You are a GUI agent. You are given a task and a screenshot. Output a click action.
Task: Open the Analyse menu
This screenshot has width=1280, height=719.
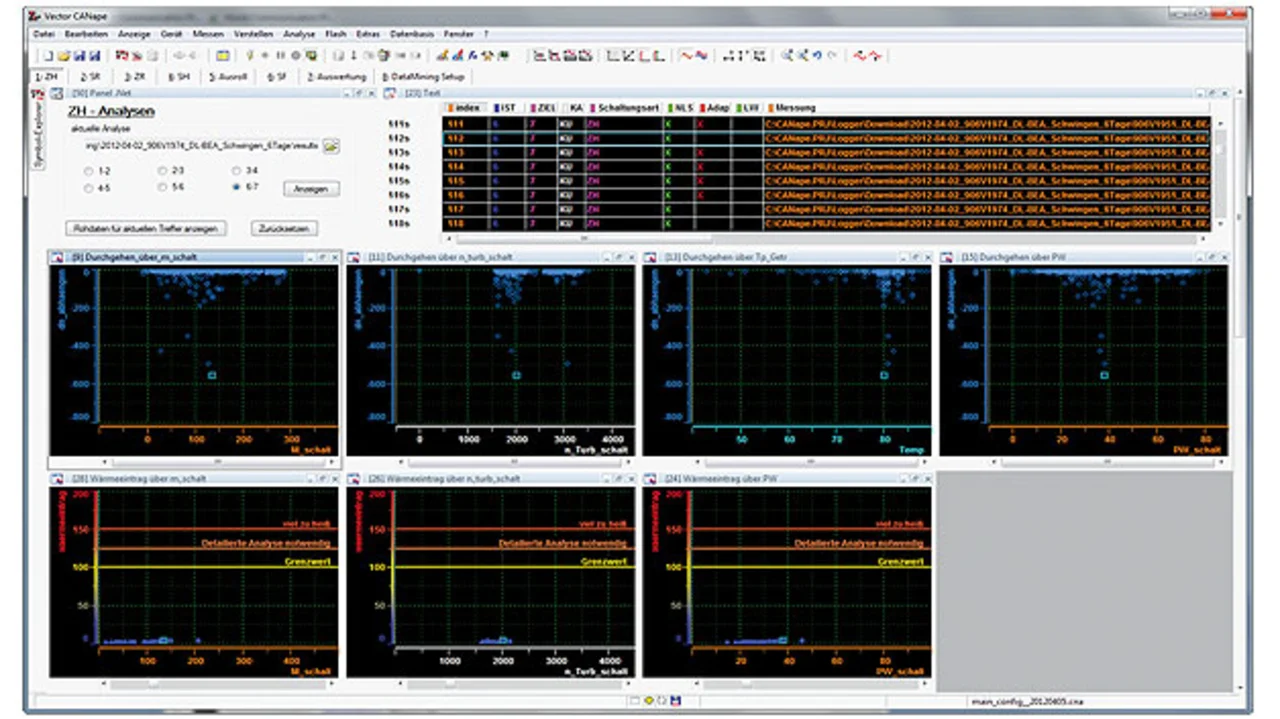pos(298,33)
